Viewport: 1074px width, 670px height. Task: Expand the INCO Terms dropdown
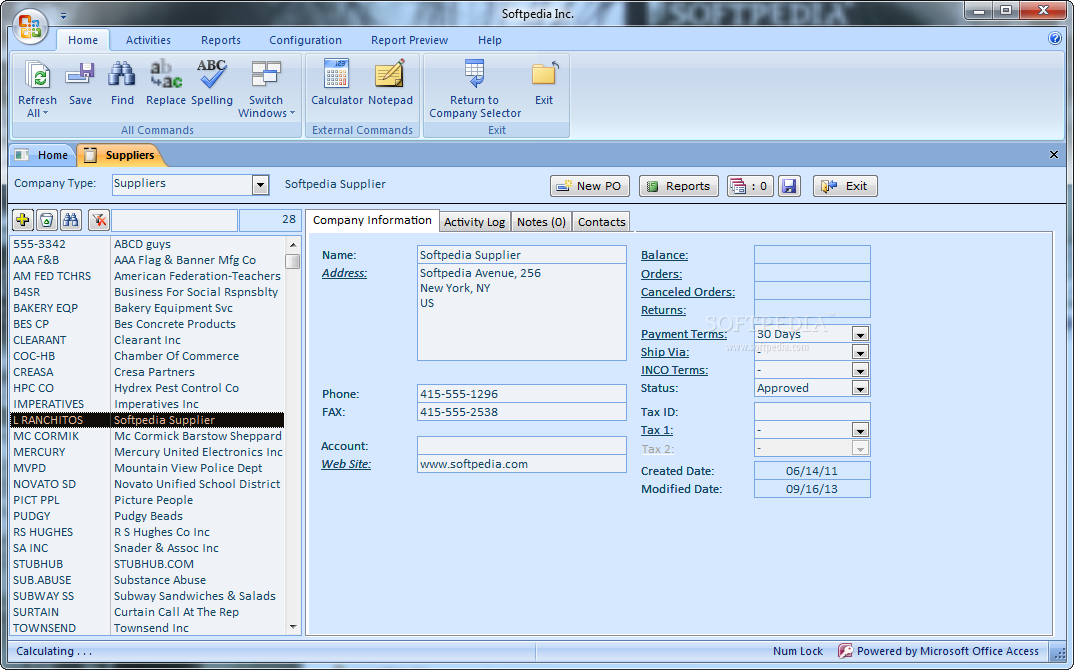coord(860,370)
